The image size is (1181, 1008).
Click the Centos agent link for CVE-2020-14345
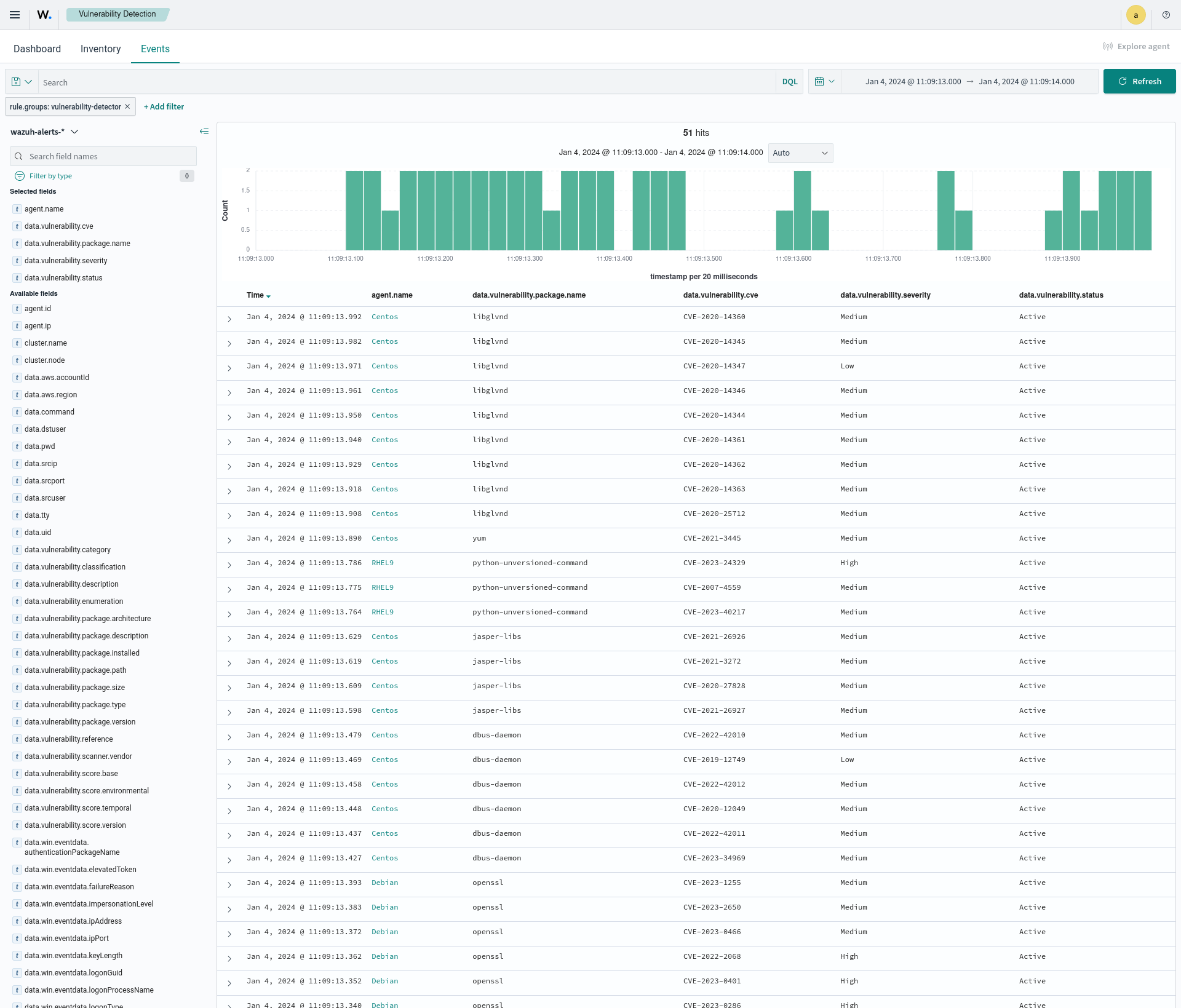pyautogui.click(x=384, y=341)
